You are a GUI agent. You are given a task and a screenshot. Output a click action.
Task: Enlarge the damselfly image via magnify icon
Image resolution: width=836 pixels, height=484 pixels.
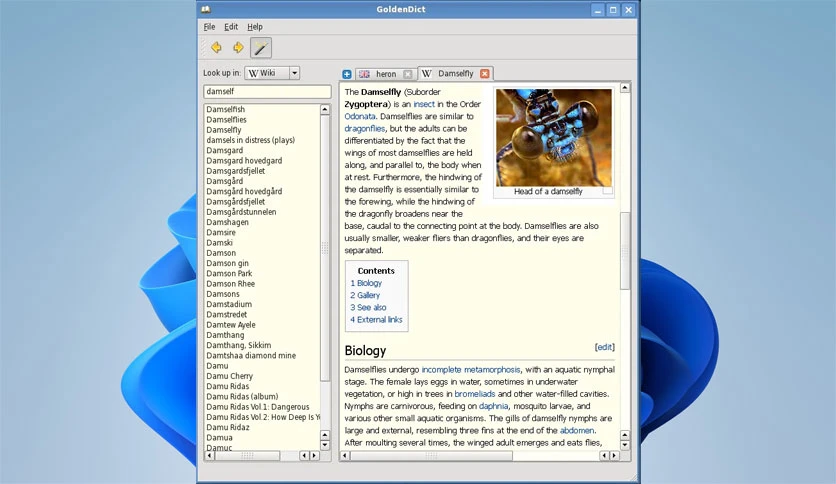click(607, 191)
